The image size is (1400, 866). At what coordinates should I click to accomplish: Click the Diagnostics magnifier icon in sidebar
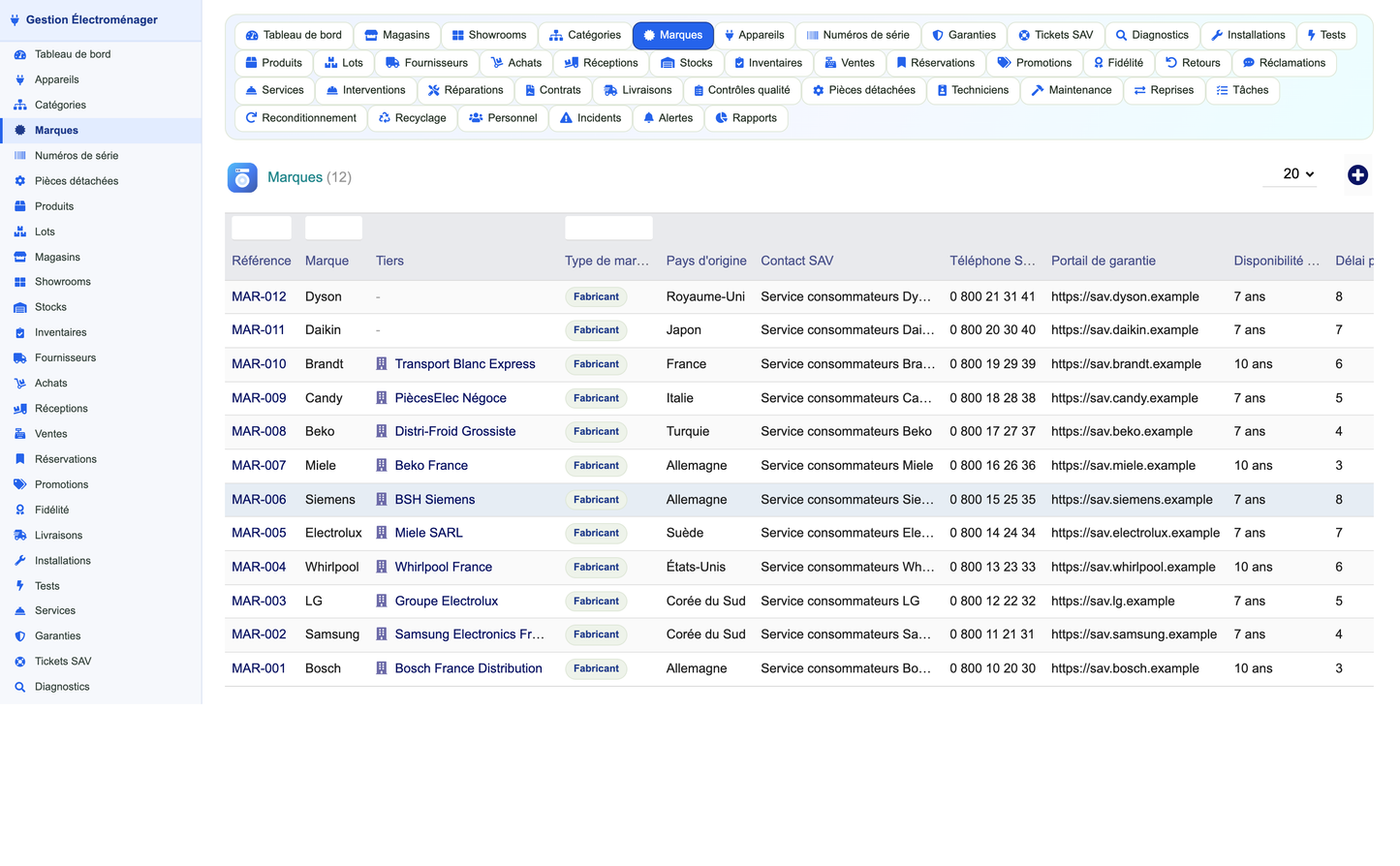19,687
